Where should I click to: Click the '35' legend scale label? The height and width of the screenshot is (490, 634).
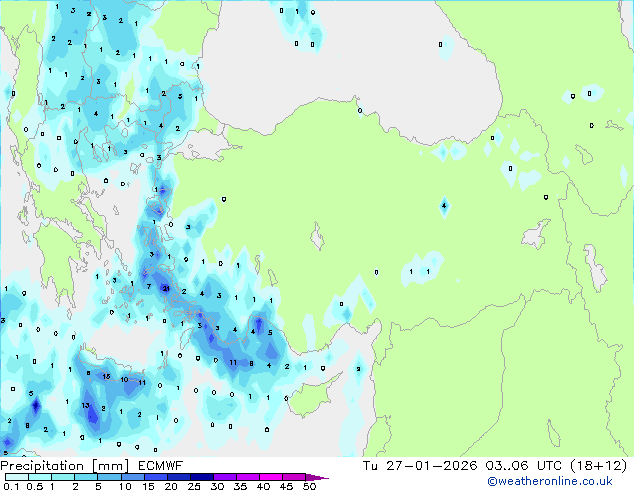pyautogui.click(x=240, y=486)
